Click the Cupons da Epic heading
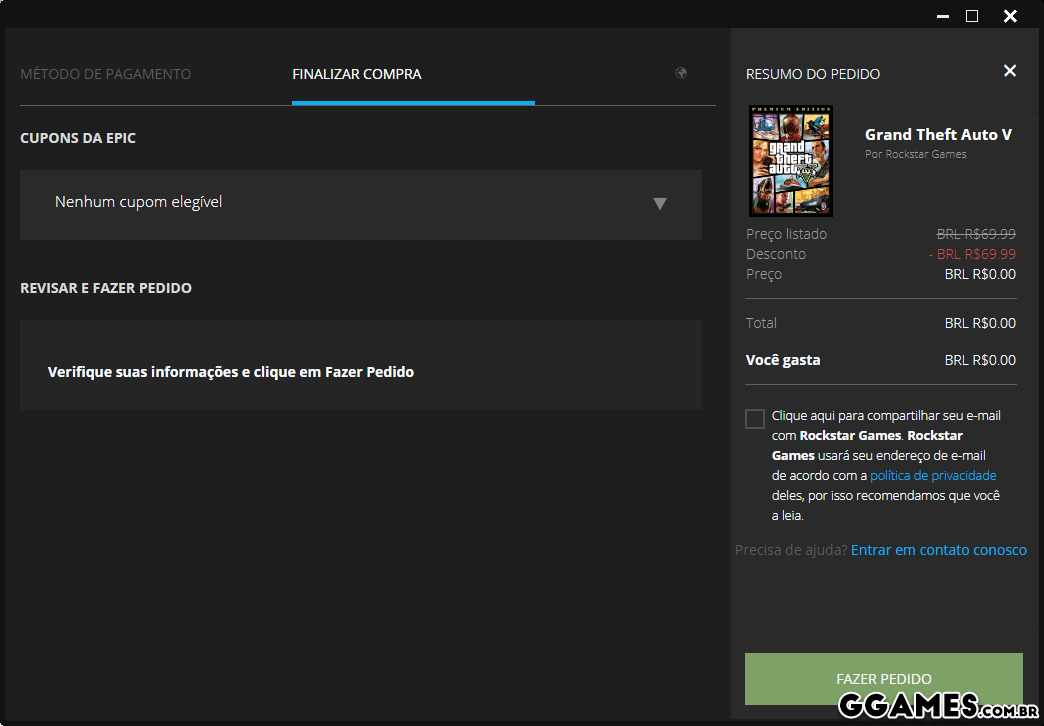This screenshot has width=1044, height=726. [x=78, y=138]
